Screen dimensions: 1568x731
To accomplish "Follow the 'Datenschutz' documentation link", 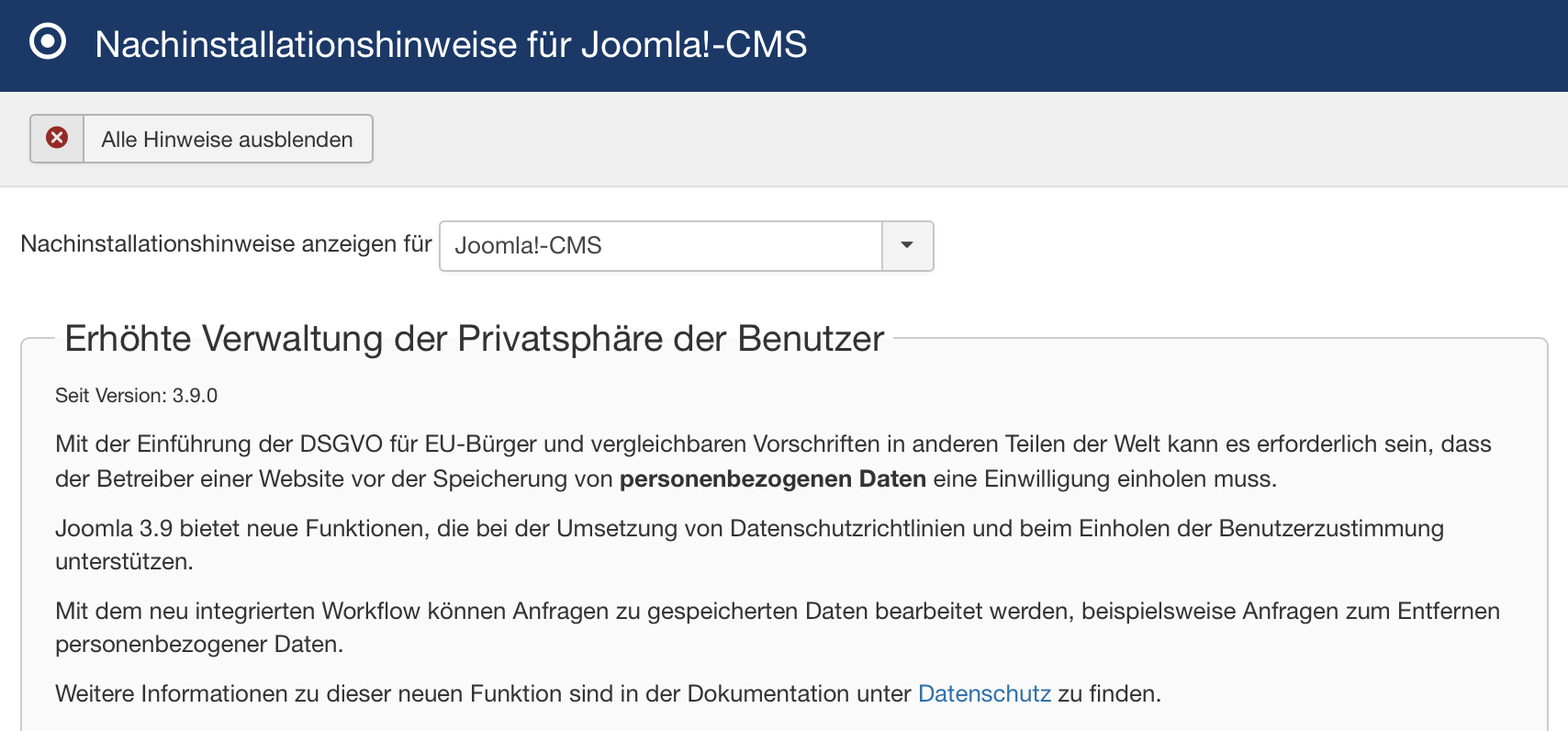I will (984, 693).
